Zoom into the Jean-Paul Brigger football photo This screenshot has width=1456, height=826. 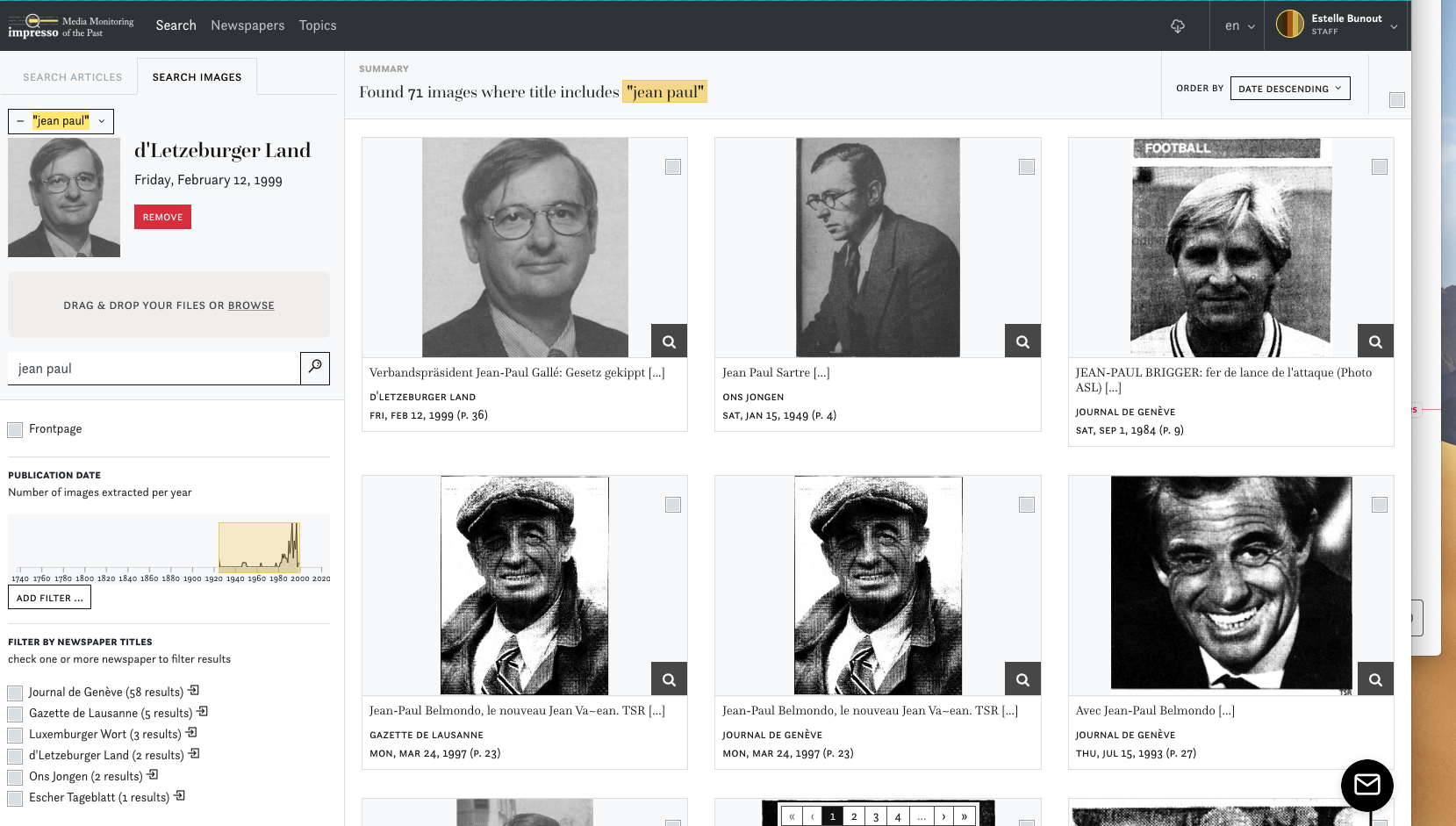[1375, 341]
